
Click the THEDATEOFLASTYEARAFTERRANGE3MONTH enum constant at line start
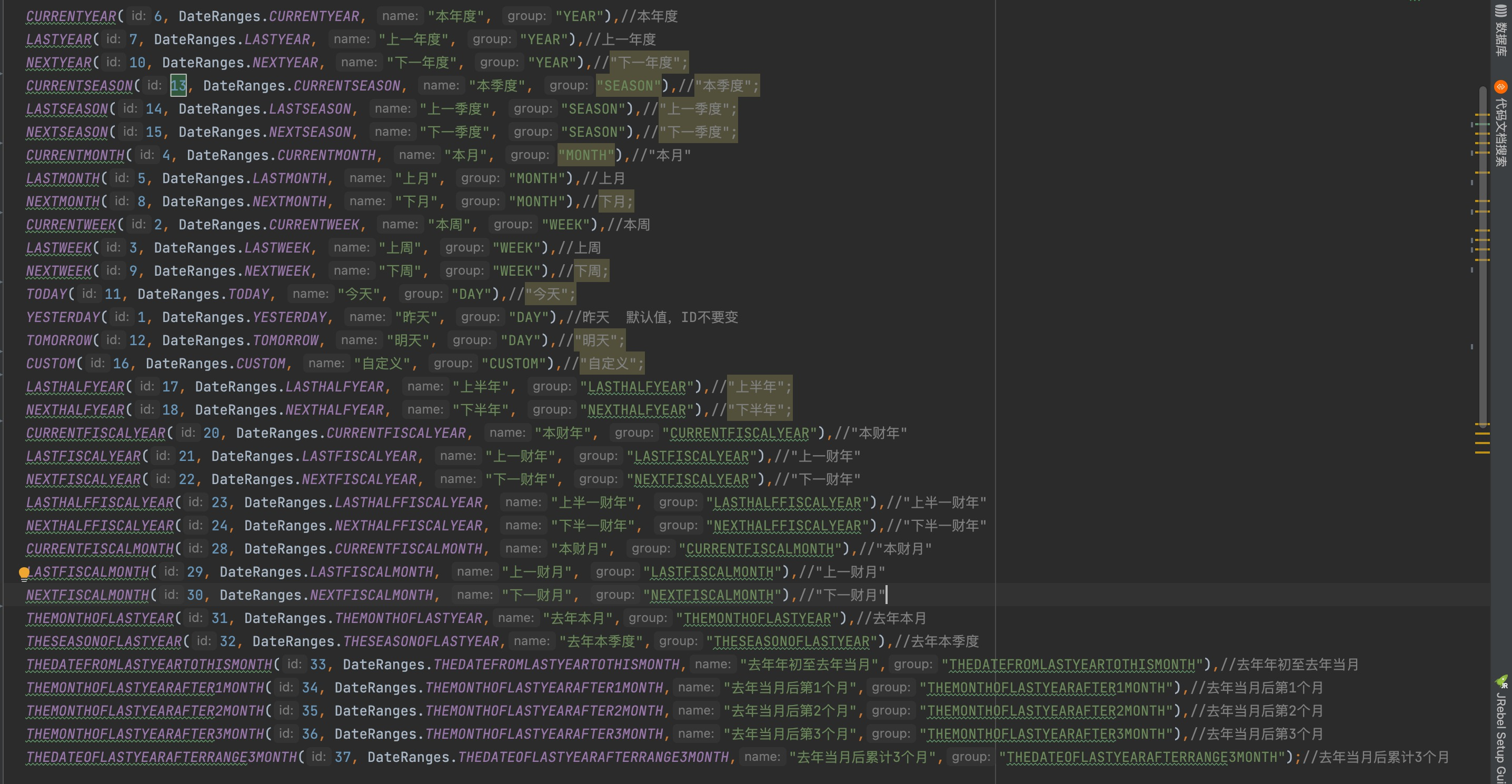162,758
